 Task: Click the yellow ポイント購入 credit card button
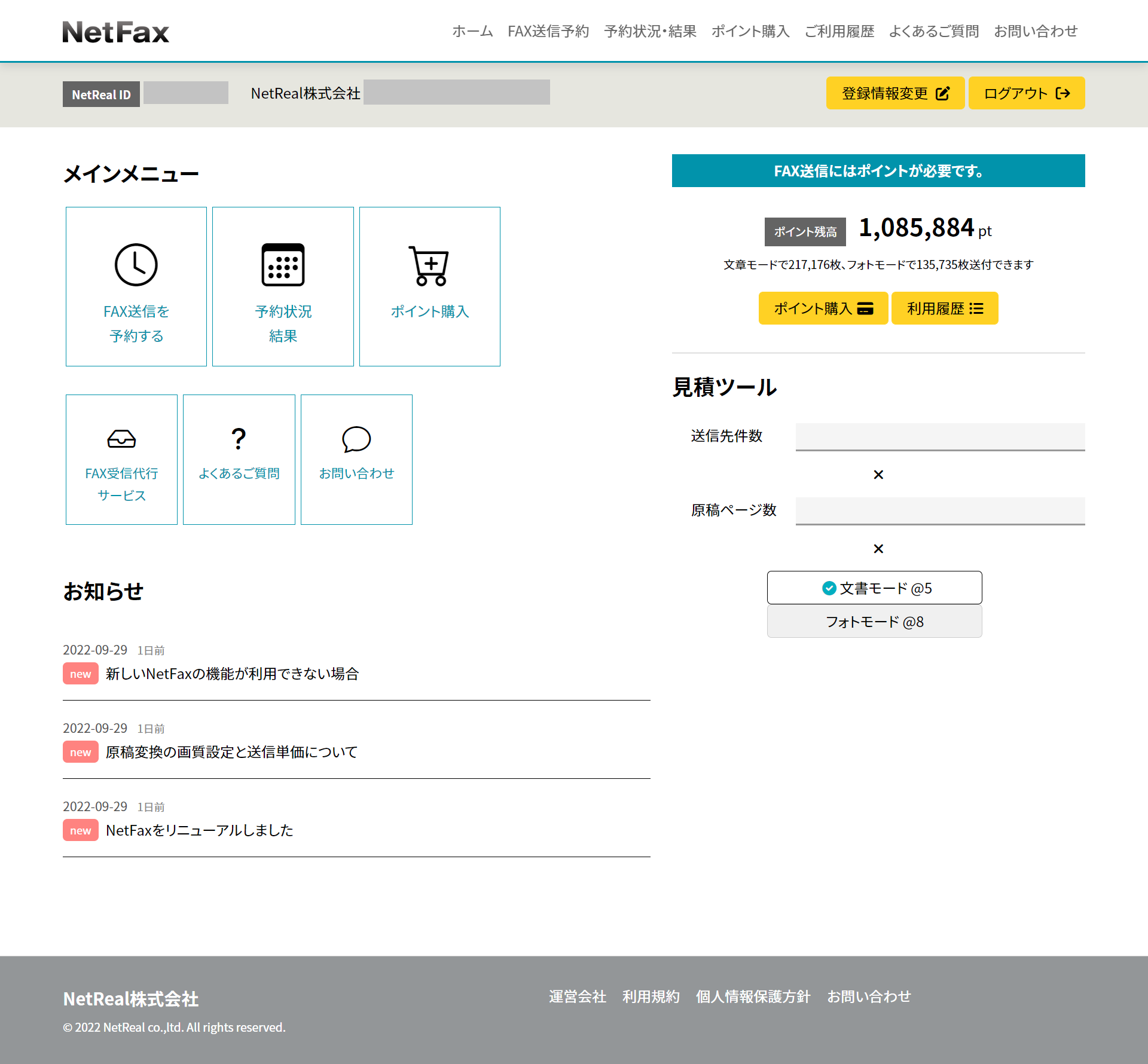coord(823,308)
